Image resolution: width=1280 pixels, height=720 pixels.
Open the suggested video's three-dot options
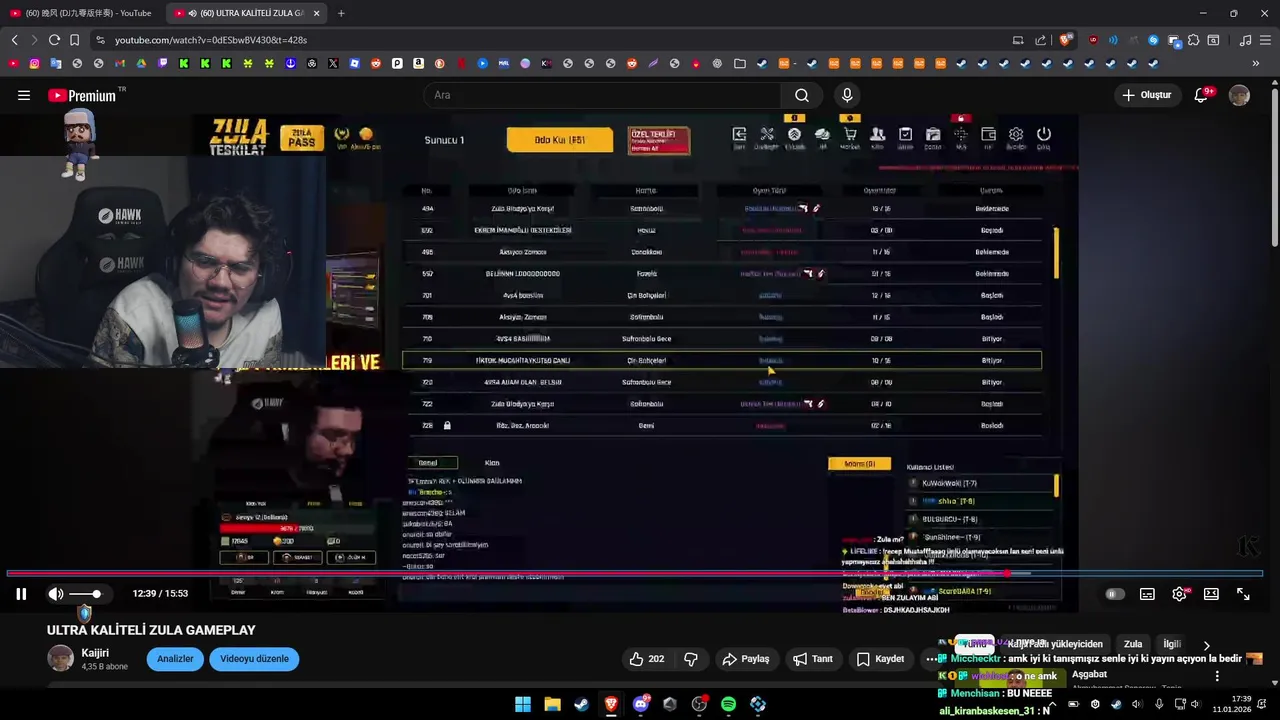click(1217, 676)
